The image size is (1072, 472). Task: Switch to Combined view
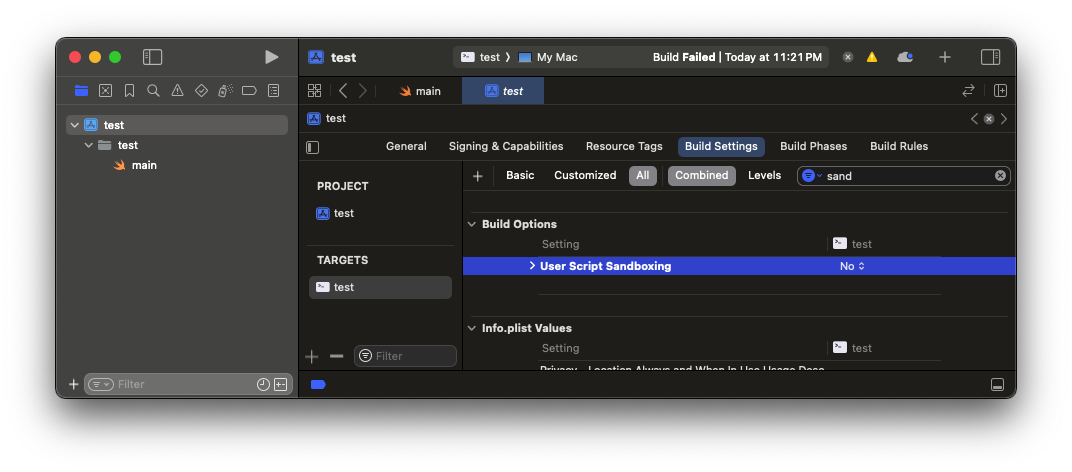click(702, 176)
